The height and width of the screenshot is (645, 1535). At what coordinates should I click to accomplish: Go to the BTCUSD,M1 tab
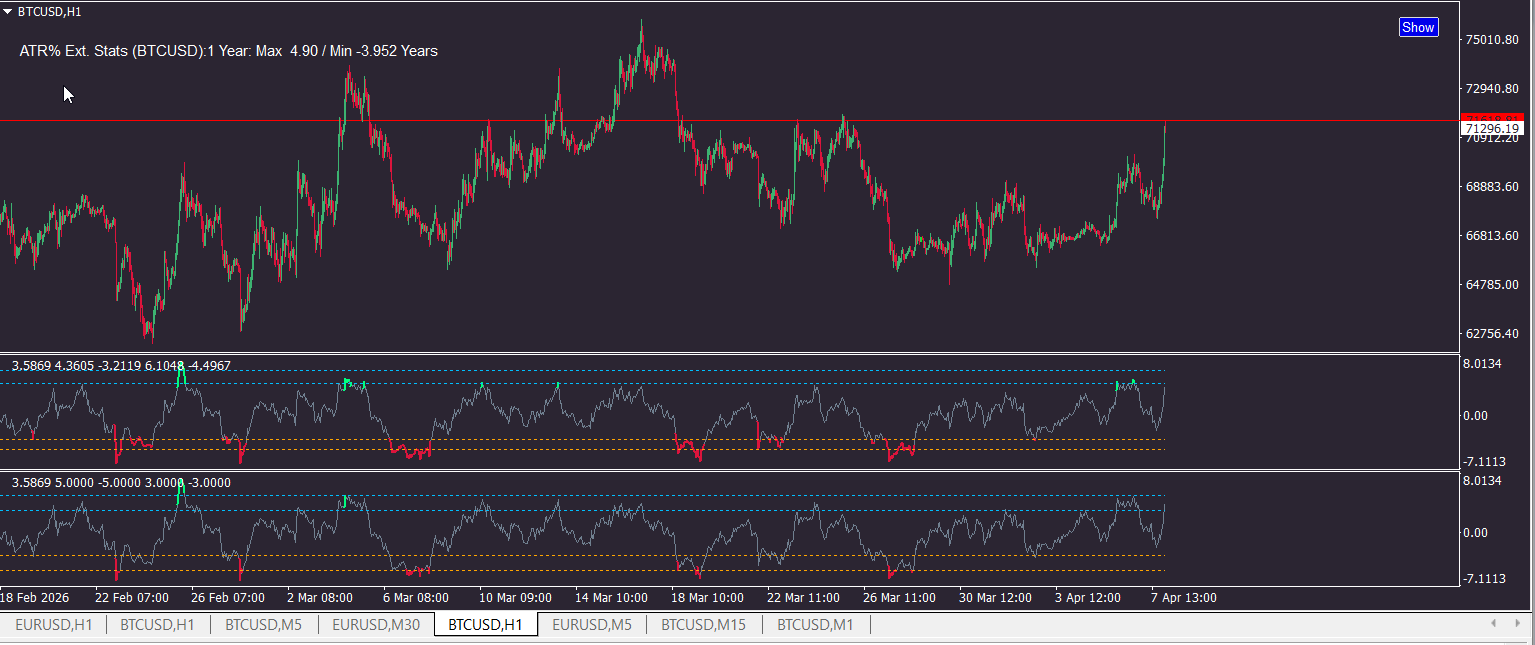815,625
